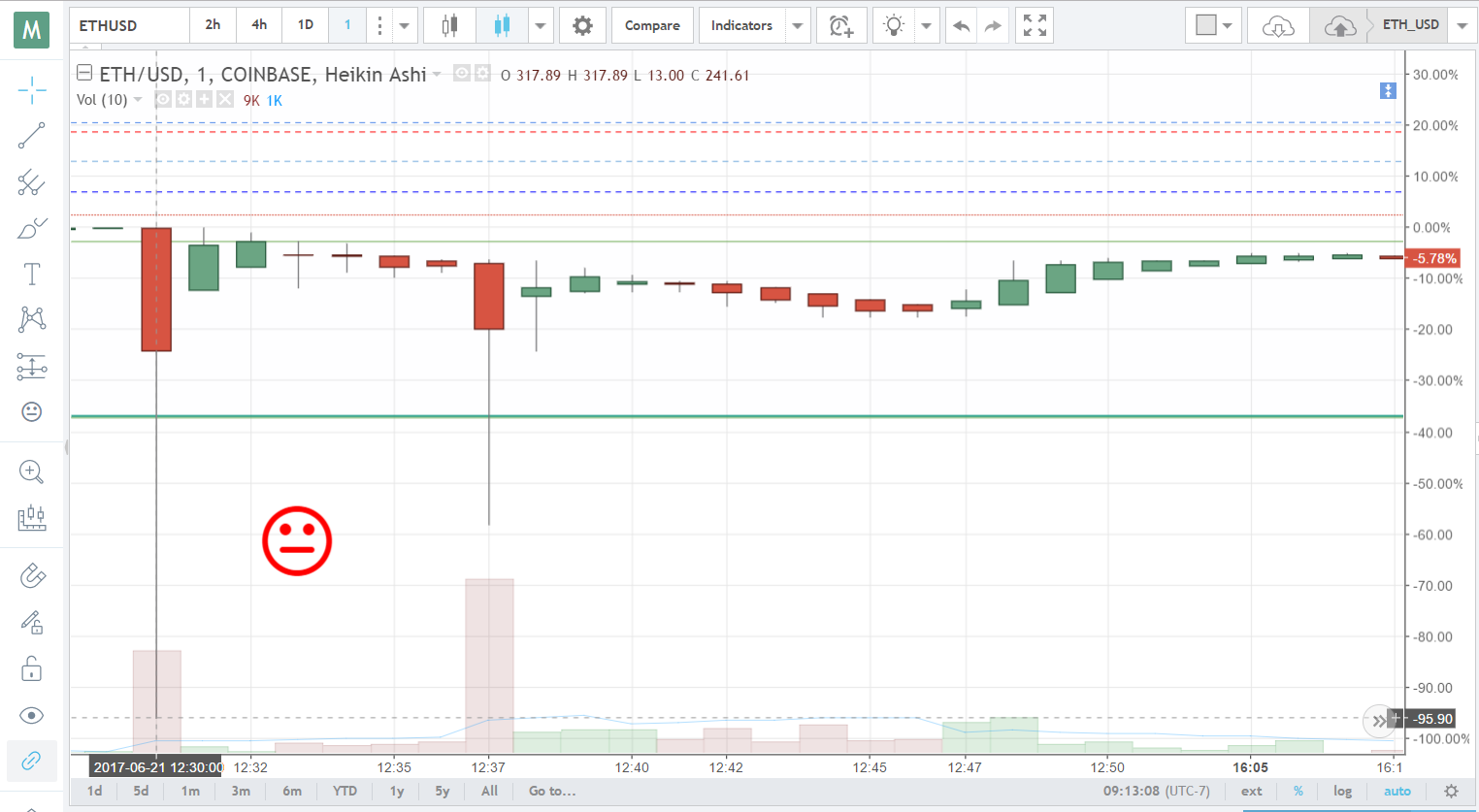Save chart layout cloud icon
This screenshot has width=1479, height=812.
[x=1340, y=25]
